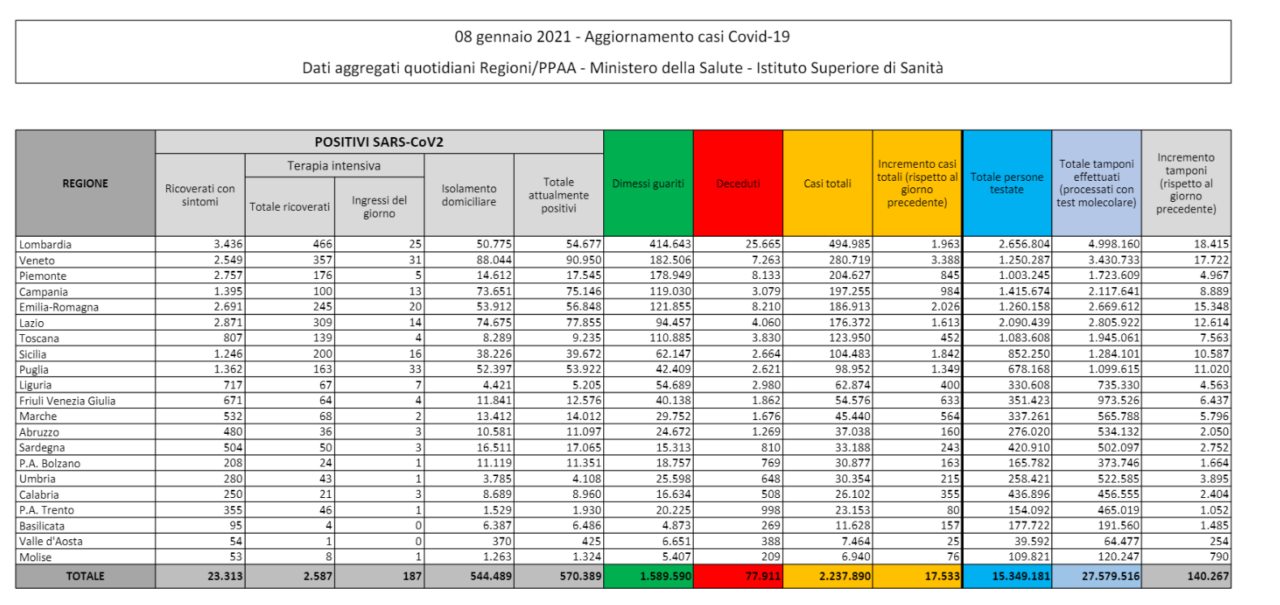Select the Lombardia row label
The height and width of the screenshot is (605, 1280).
tap(43, 244)
